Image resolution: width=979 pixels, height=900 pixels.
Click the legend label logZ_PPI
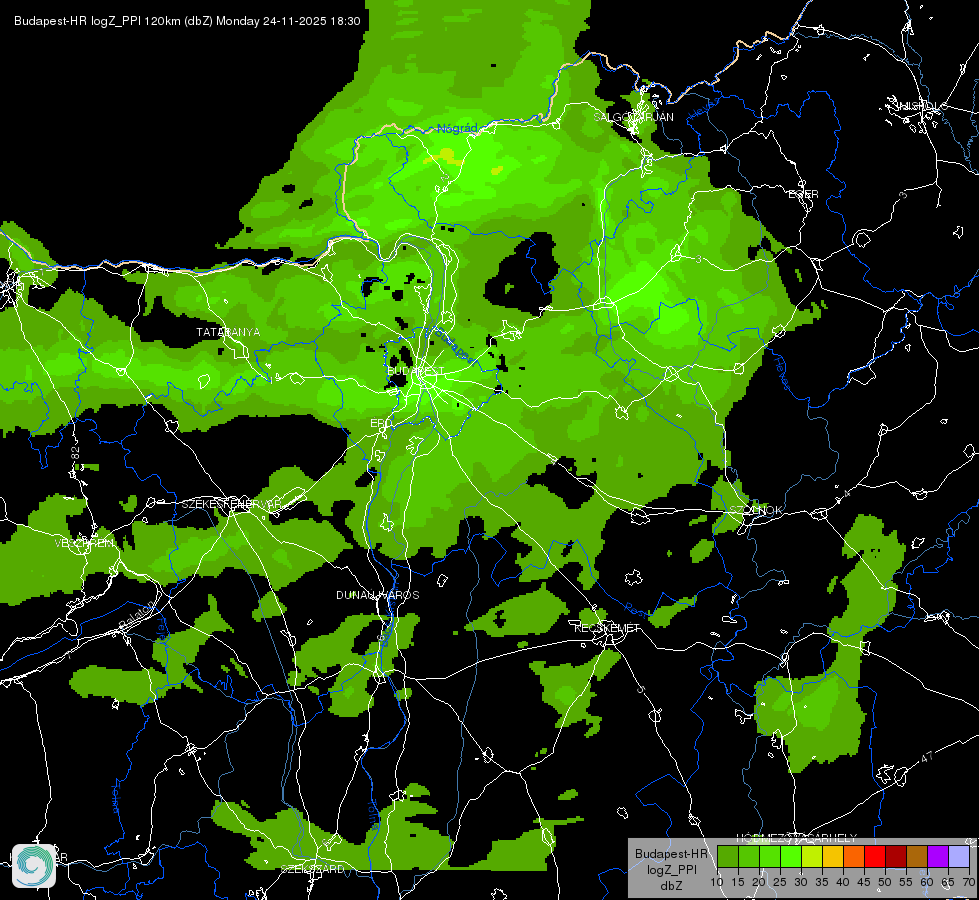[x=671, y=869]
